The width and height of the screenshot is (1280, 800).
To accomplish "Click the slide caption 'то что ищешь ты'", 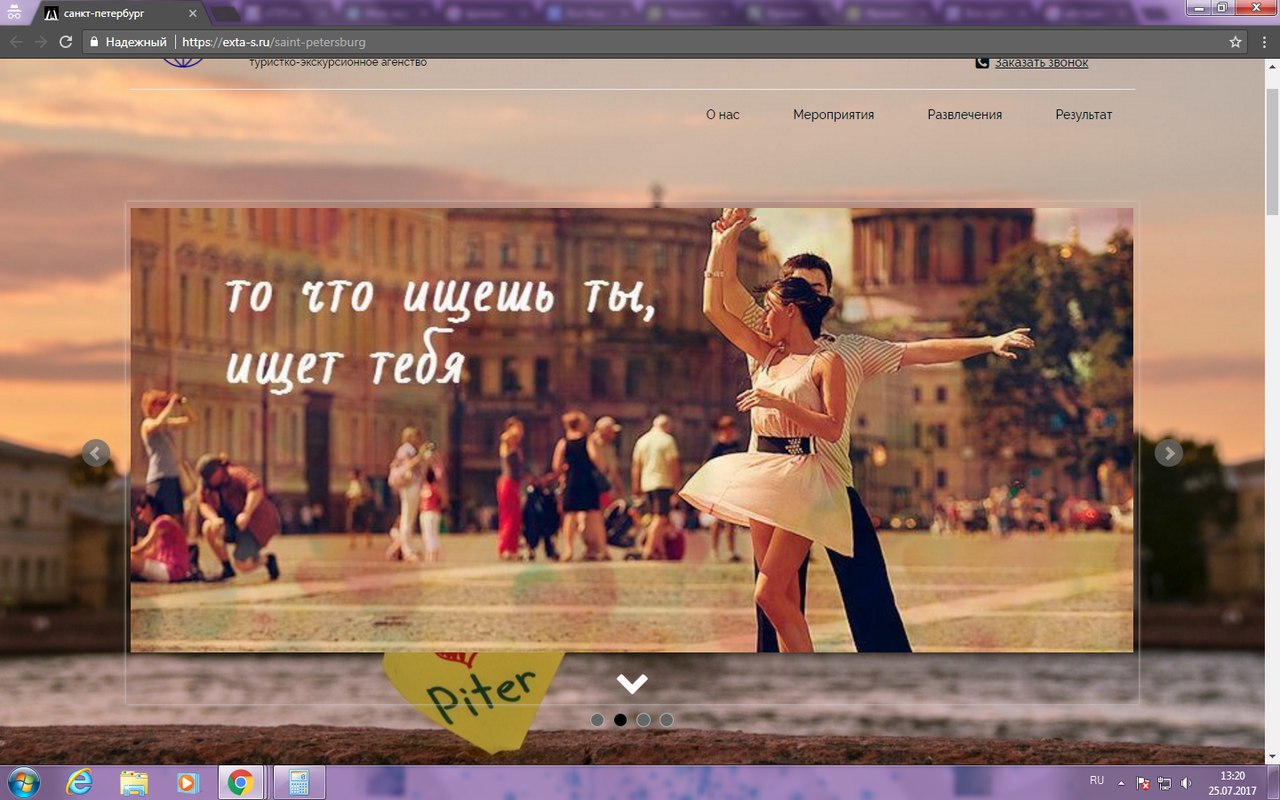I will click(x=440, y=296).
